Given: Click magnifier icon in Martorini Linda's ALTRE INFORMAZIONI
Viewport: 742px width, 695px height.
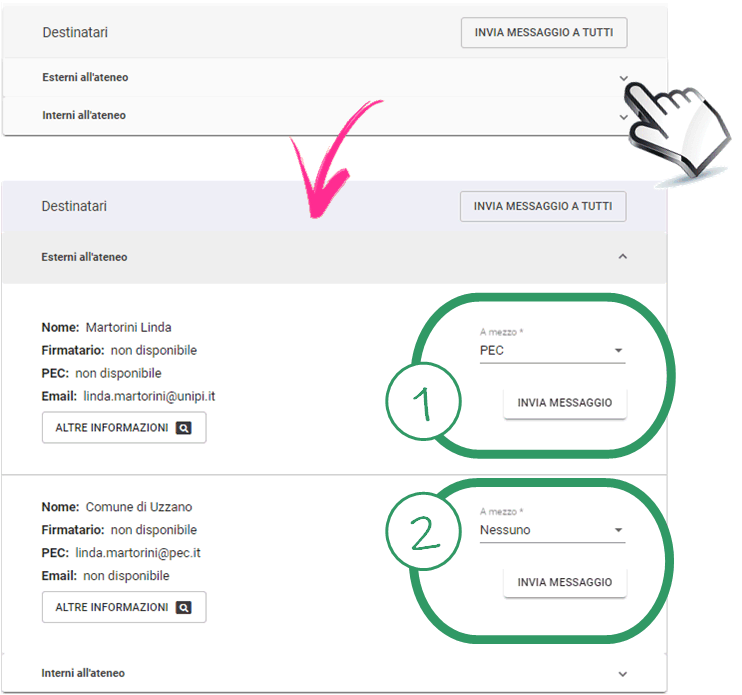Looking at the screenshot, I should click(x=184, y=427).
